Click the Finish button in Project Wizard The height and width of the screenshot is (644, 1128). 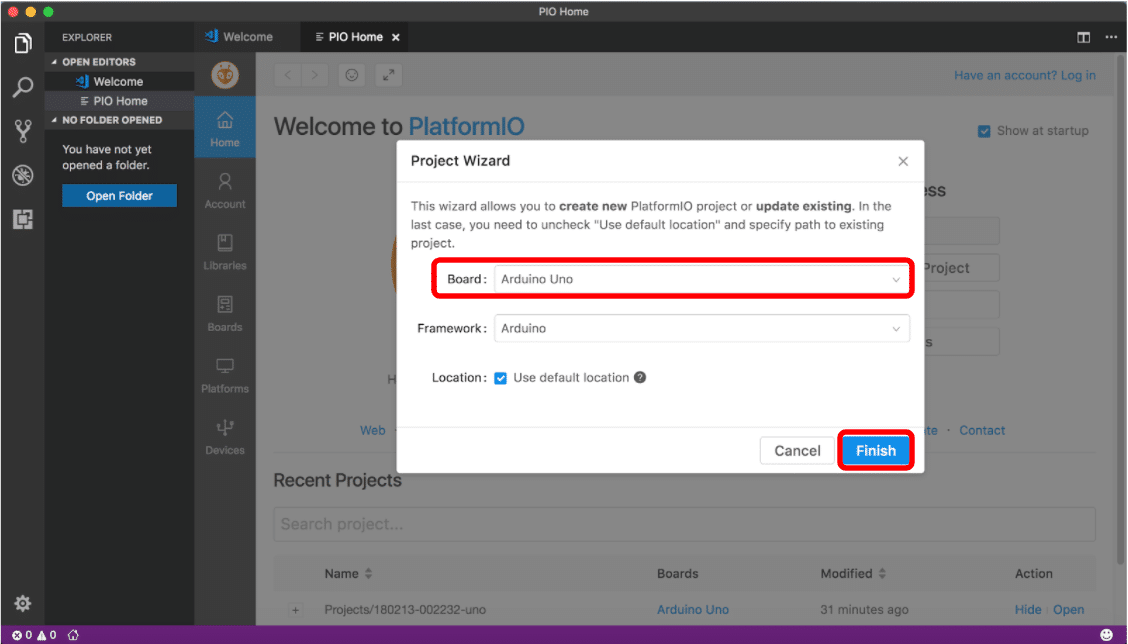(875, 450)
